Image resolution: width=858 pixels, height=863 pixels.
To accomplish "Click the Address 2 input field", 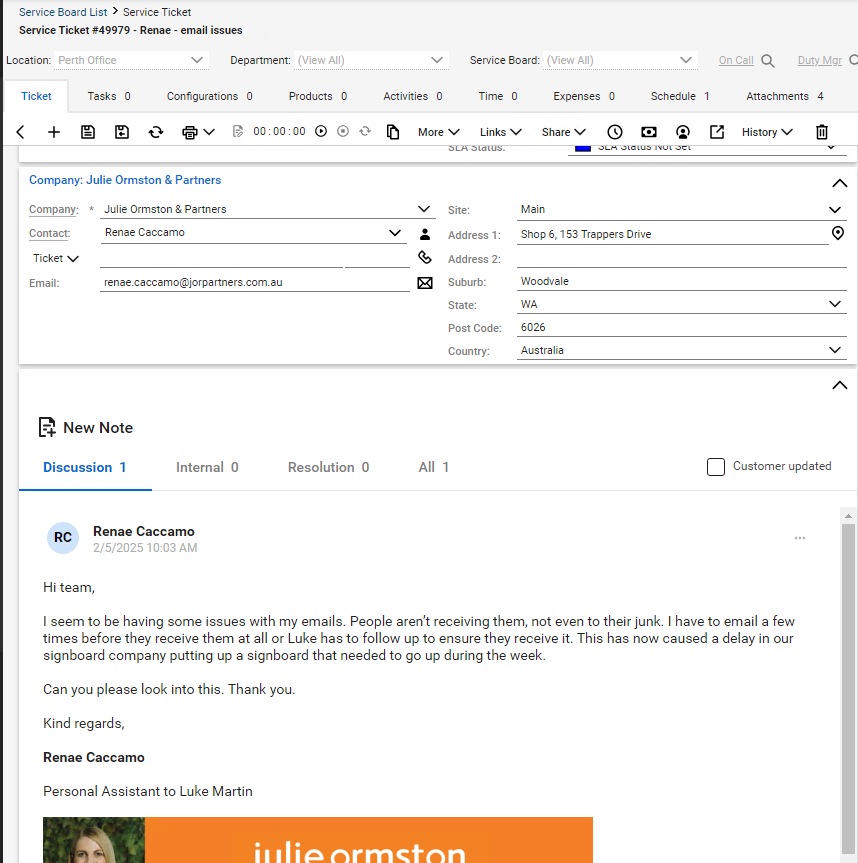I will click(681, 258).
